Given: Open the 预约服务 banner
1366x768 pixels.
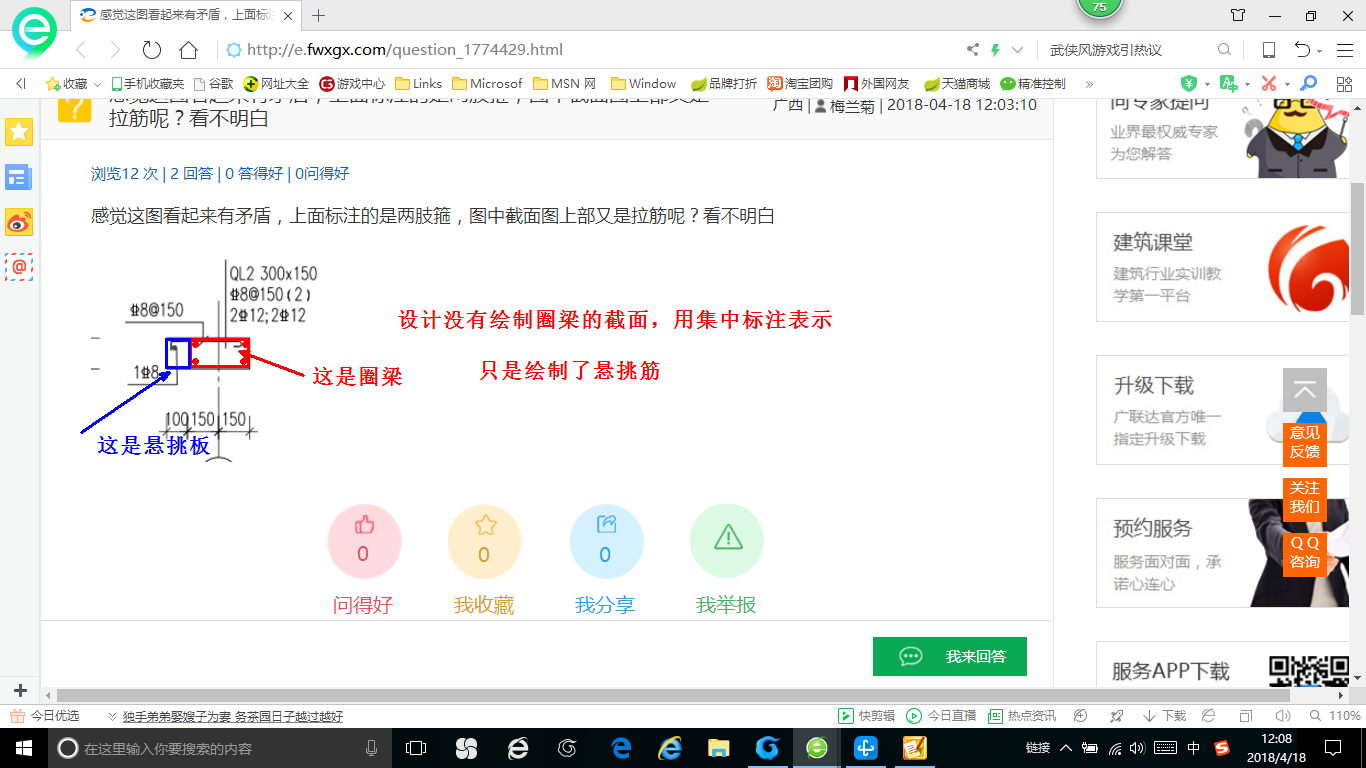Looking at the screenshot, I should [x=1223, y=553].
